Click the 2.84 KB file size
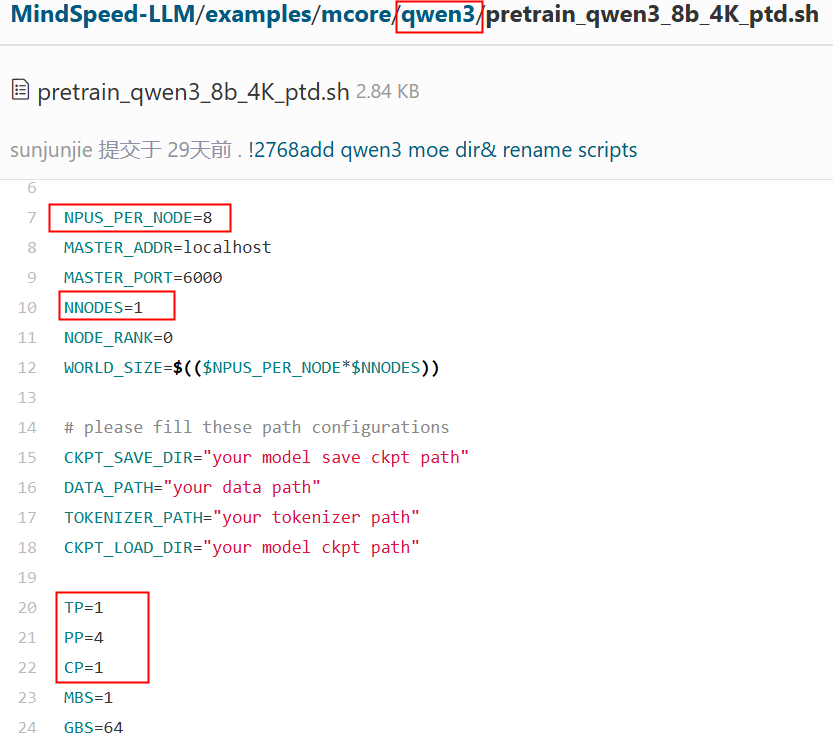This screenshot has height=745, width=833. coord(387,92)
